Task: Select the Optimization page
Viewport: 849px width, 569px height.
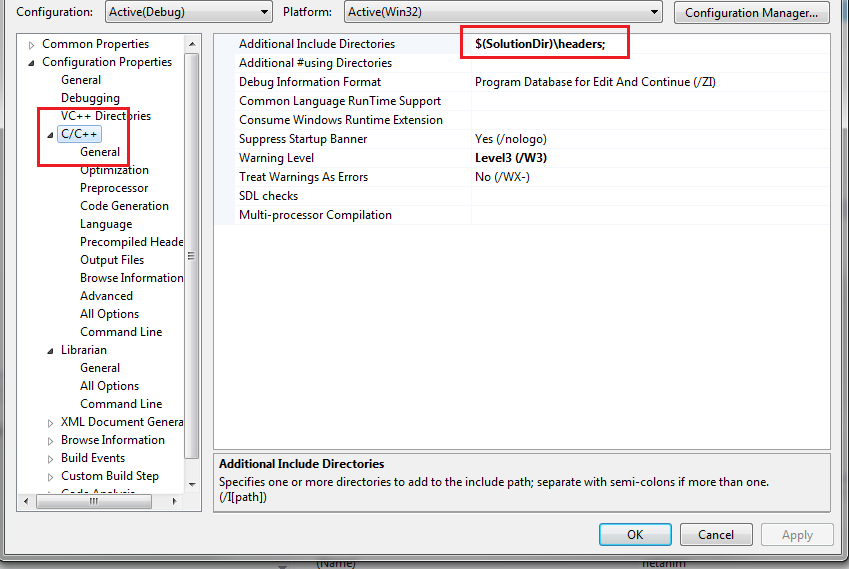Action: coord(114,170)
